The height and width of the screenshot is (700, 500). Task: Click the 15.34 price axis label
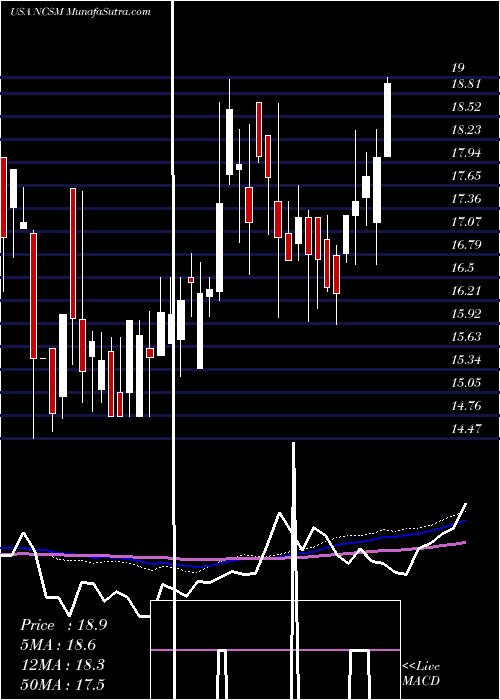466,359
